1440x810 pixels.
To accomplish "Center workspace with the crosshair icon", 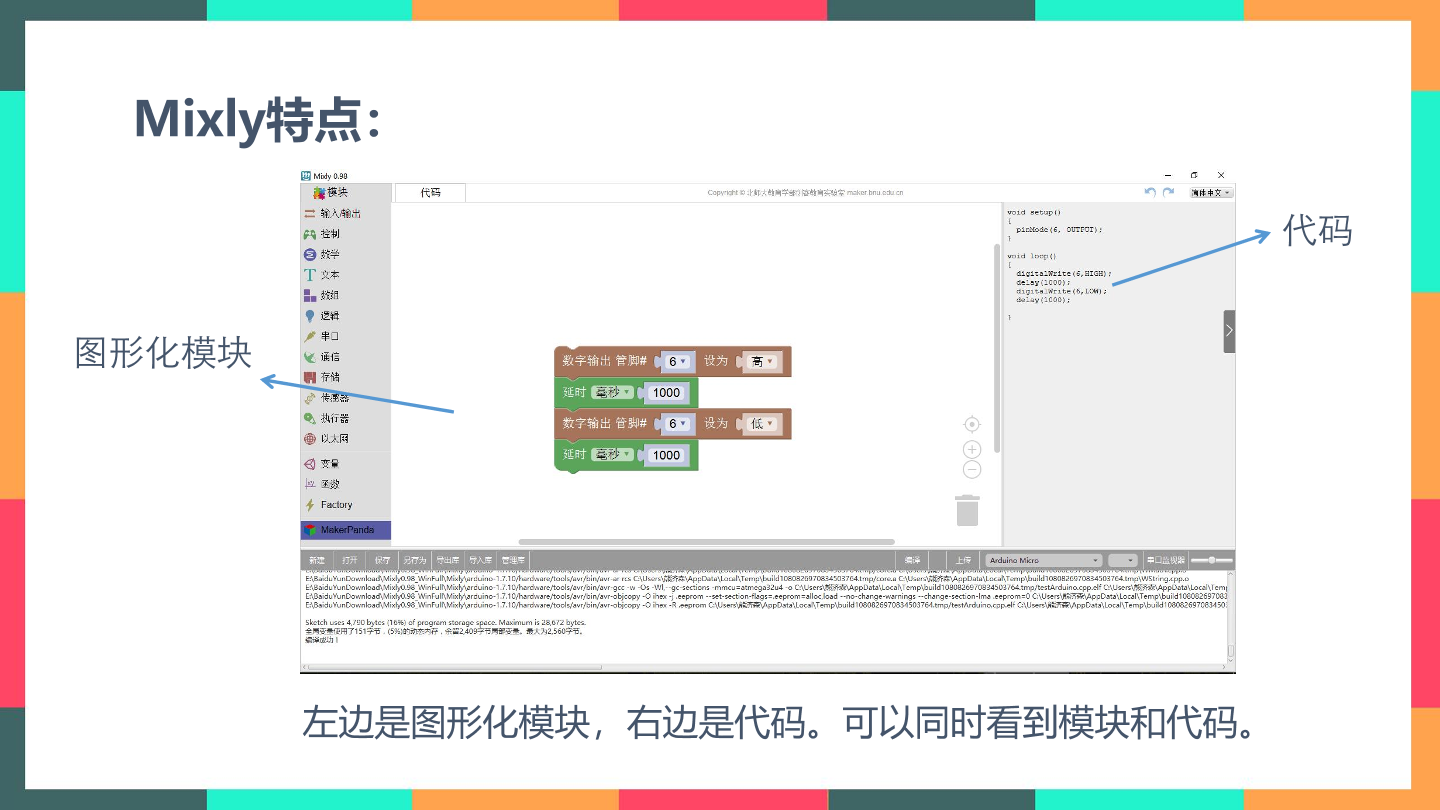I will pos(971,425).
